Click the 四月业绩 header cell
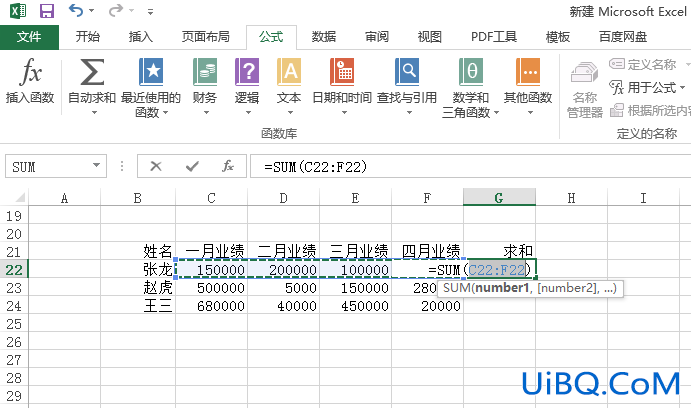This screenshot has width=691, height=408. tap(427, 252)
